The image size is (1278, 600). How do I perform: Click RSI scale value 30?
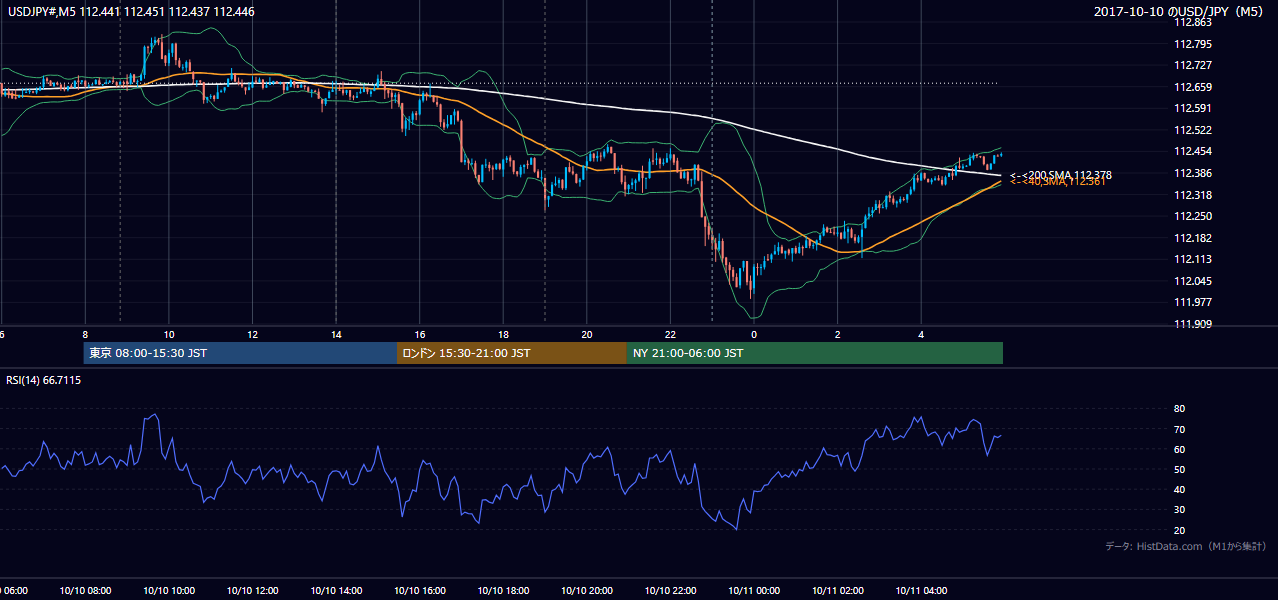1179,510
